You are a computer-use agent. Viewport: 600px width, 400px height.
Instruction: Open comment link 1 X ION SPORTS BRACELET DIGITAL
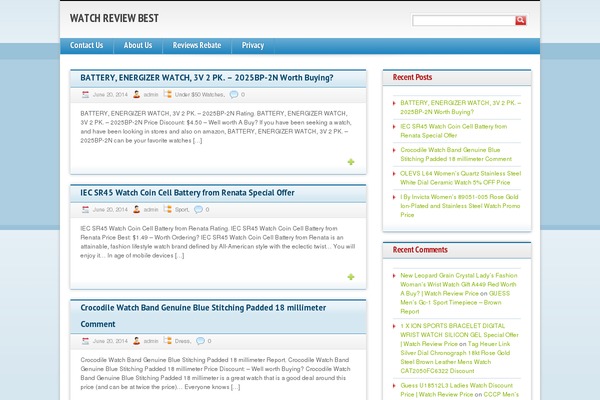point(459,335)
